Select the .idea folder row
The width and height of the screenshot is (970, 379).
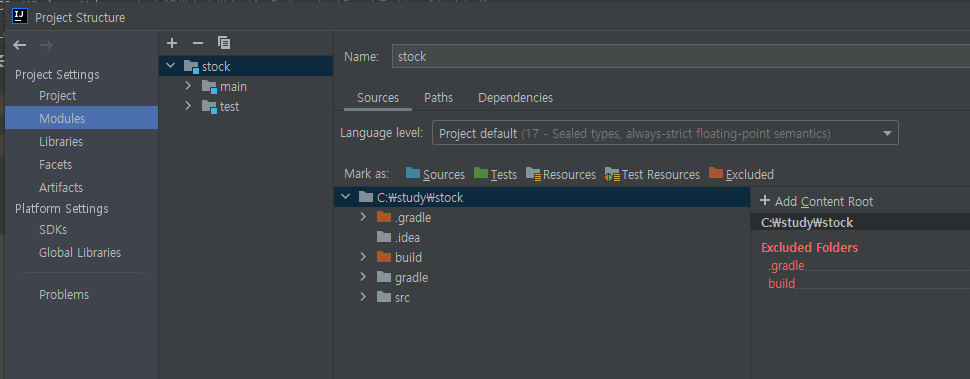[x=542, y=237]
